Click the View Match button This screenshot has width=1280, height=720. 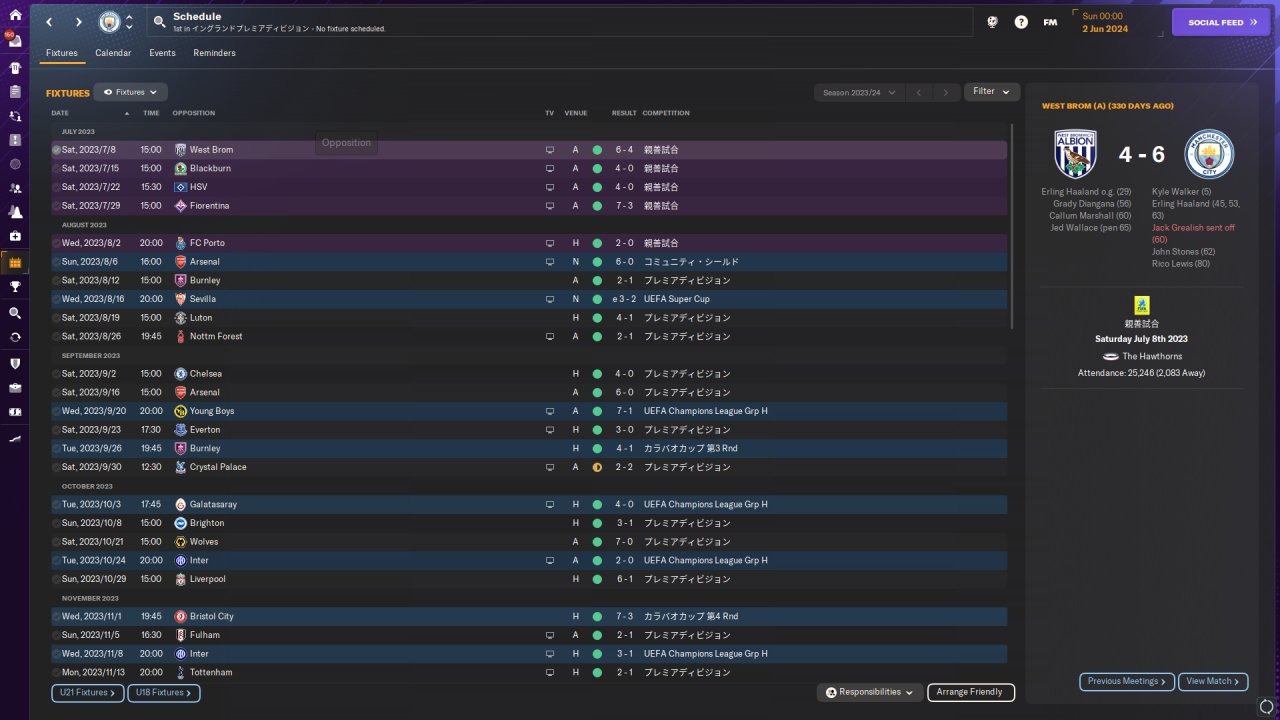pos(1213,681)
